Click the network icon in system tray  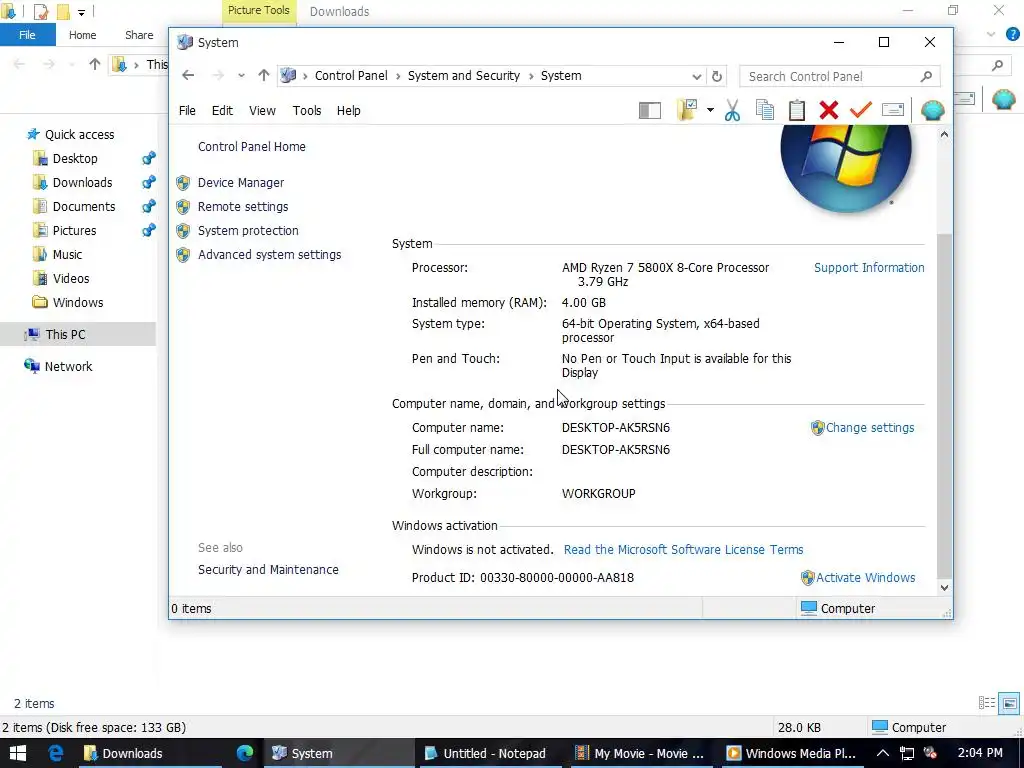[x=906, y=754]
